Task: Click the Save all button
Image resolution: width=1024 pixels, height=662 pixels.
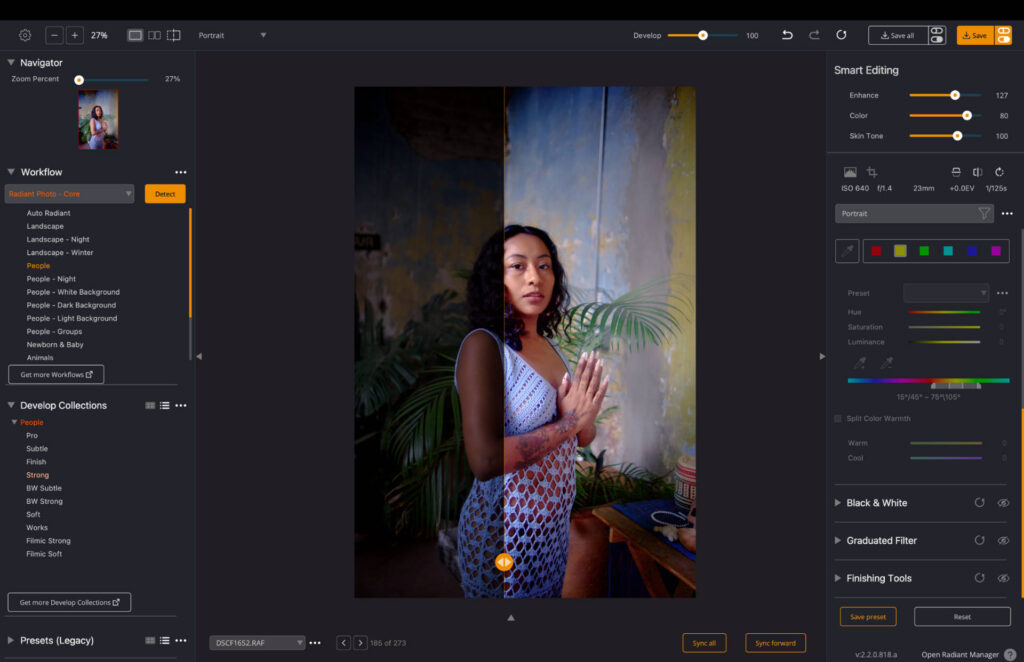Action: pos(898,35)
